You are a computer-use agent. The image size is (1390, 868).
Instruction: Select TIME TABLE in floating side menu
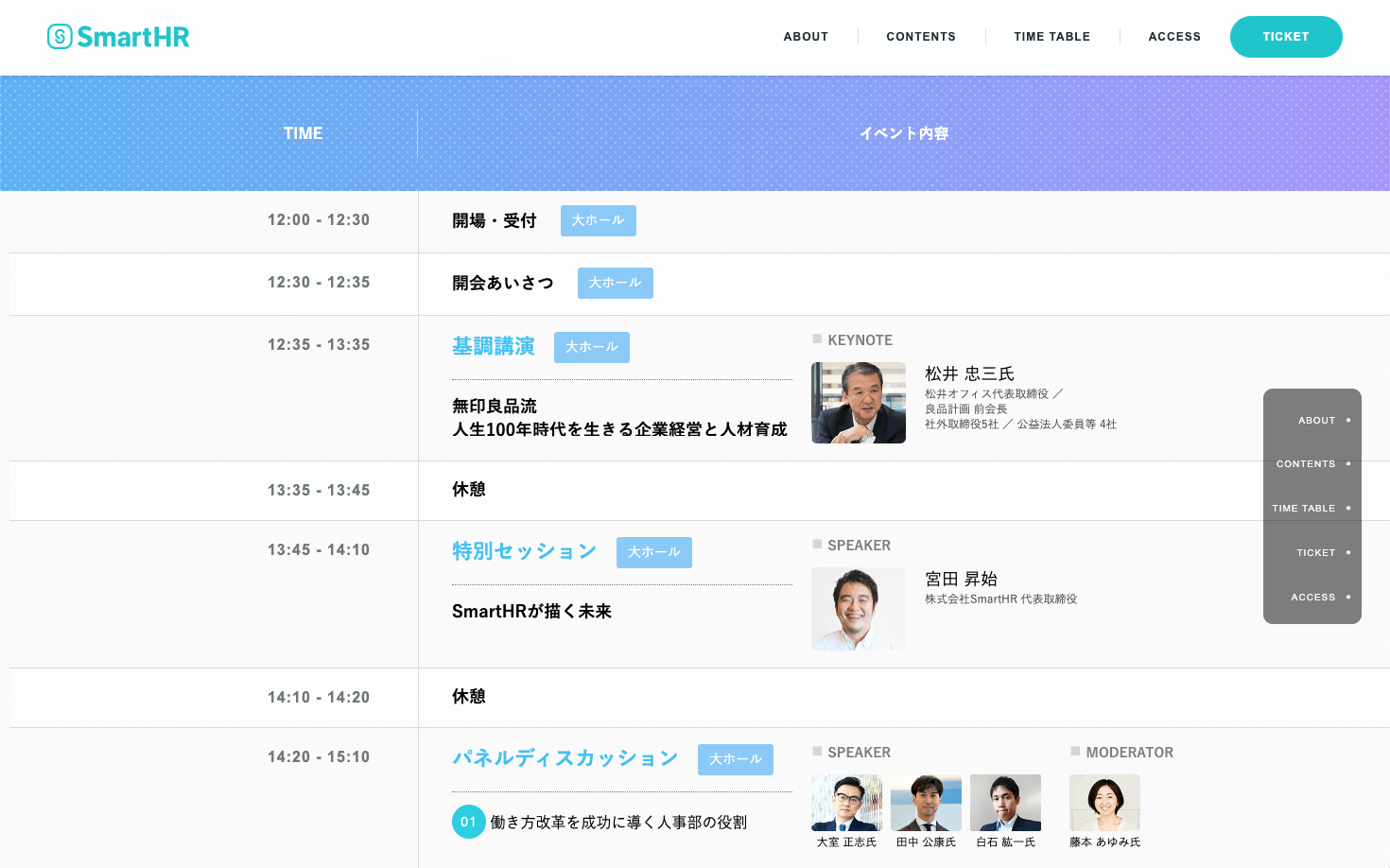coord(1304,509)
